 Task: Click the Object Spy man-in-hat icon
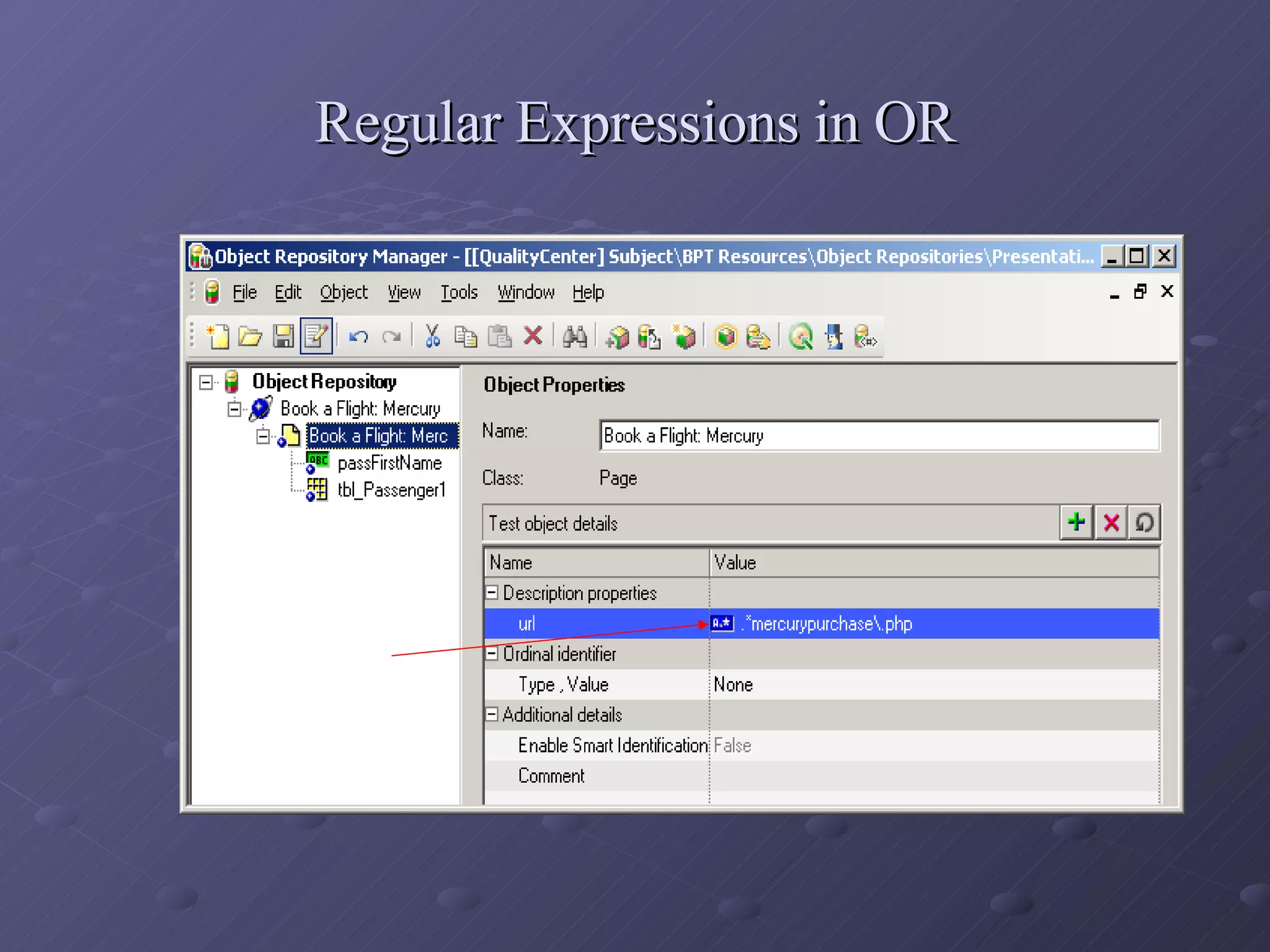coord(834,337)
